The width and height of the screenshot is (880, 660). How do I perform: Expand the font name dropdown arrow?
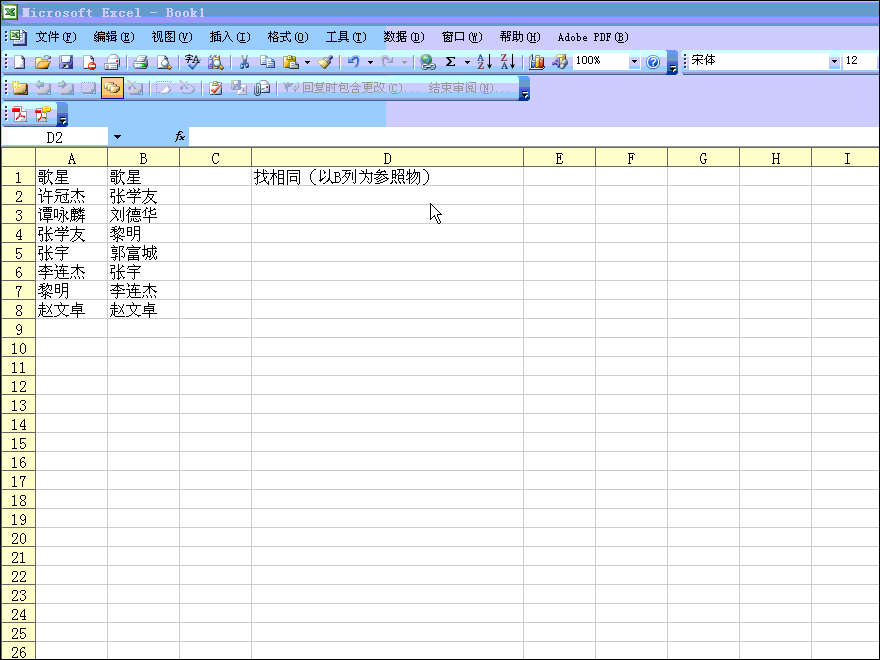point(834,62)
